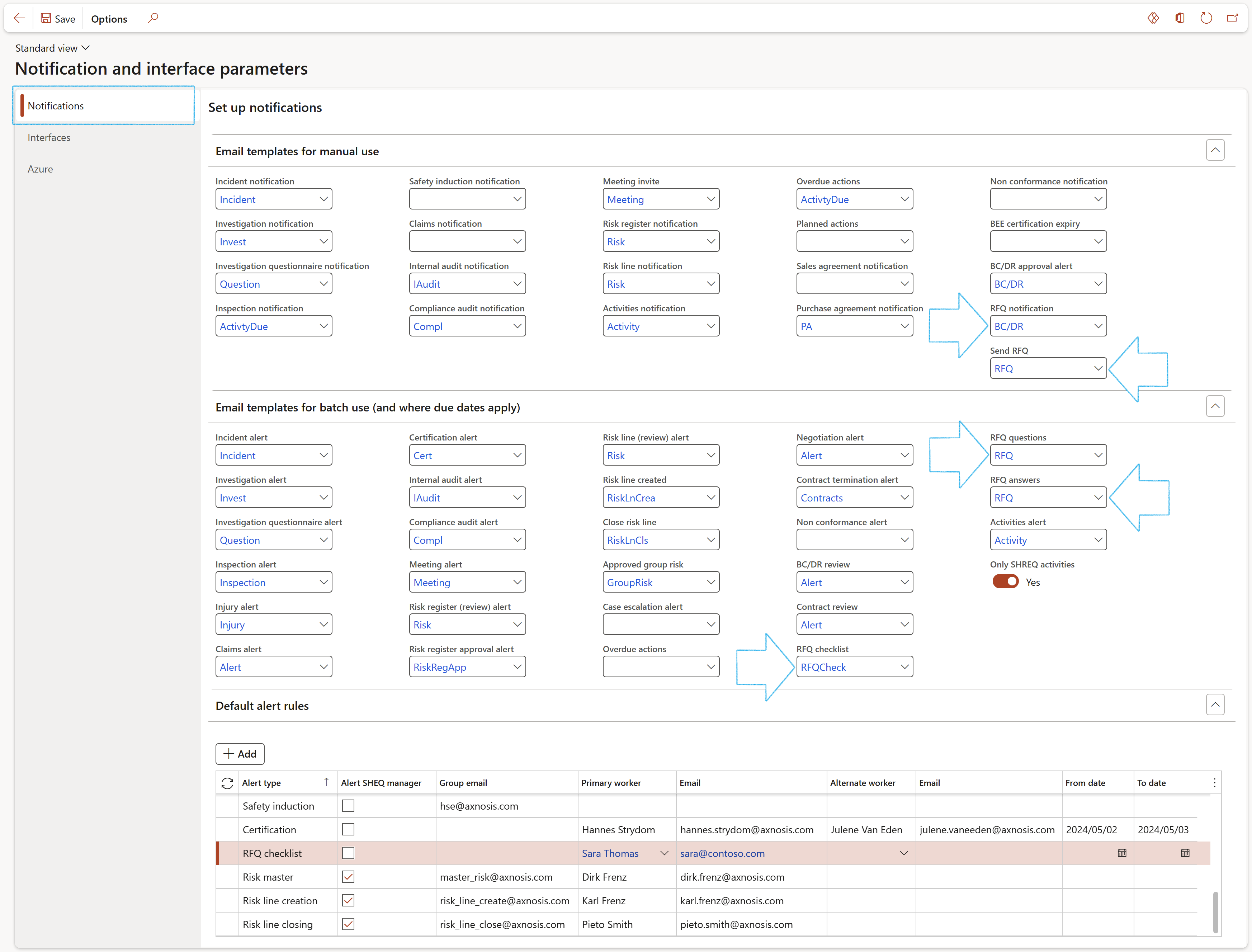1252x952 pixels.
Task: Uncheck Alert SHEQ manager for Risk line creation
Action: click(348, 900)
